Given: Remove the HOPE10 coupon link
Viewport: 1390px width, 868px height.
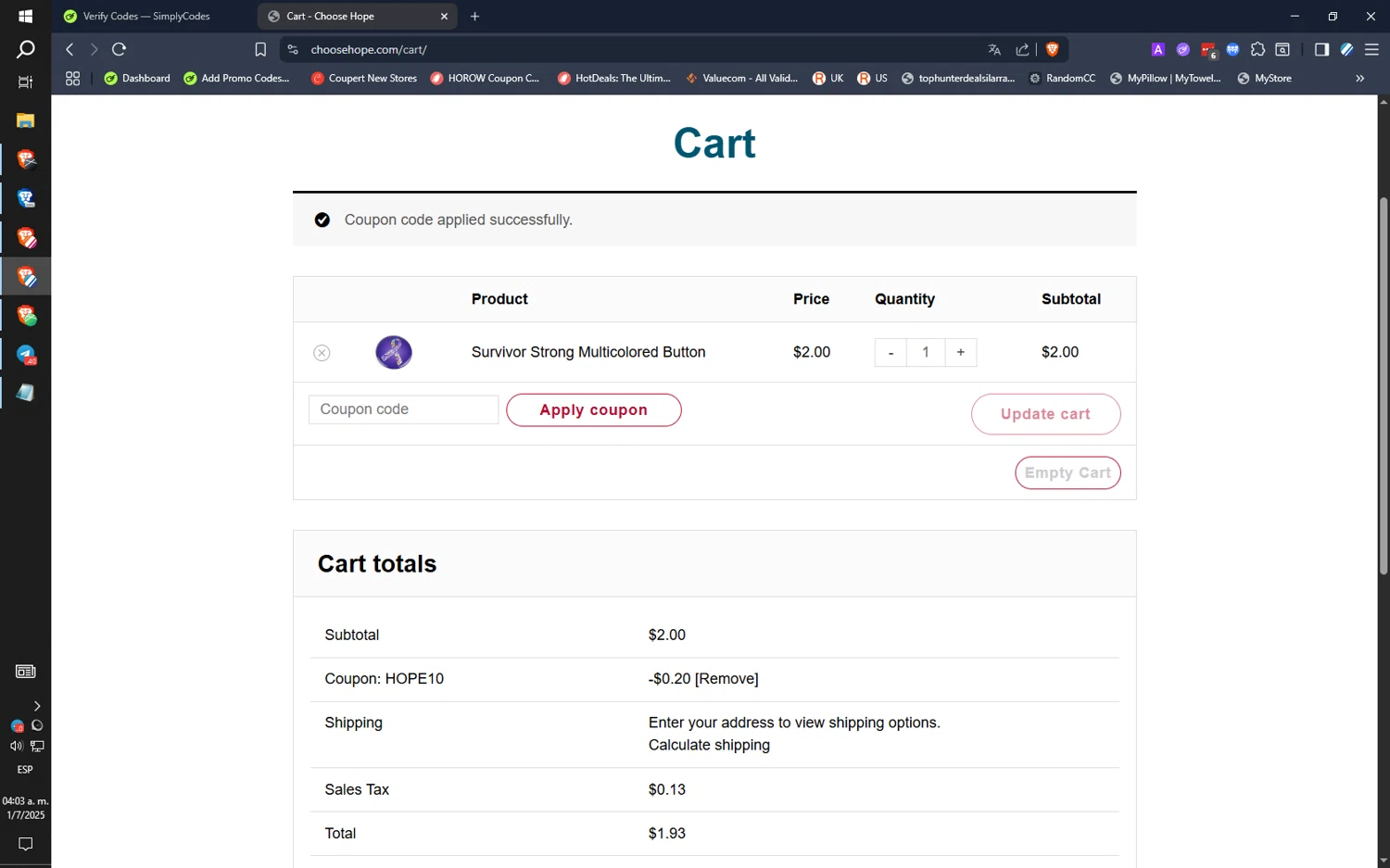Looking at the screenshot, I should pyautogui.click(x=727, y=679).
